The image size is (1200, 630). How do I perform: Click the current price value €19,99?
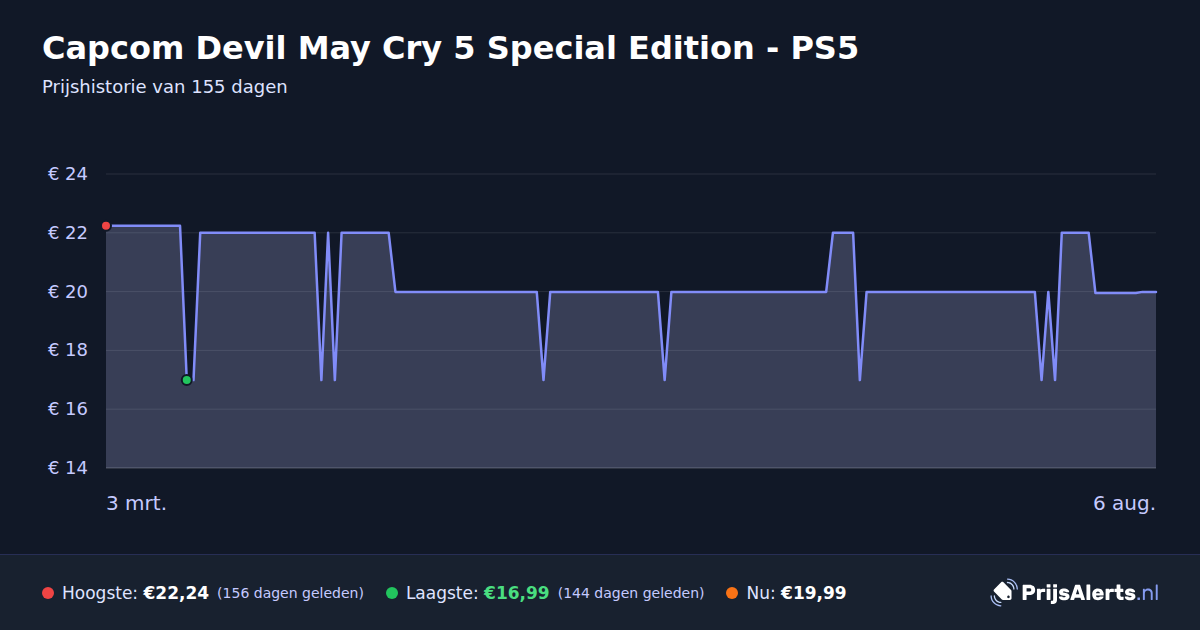pyautogui.click(x=813, y=593)
